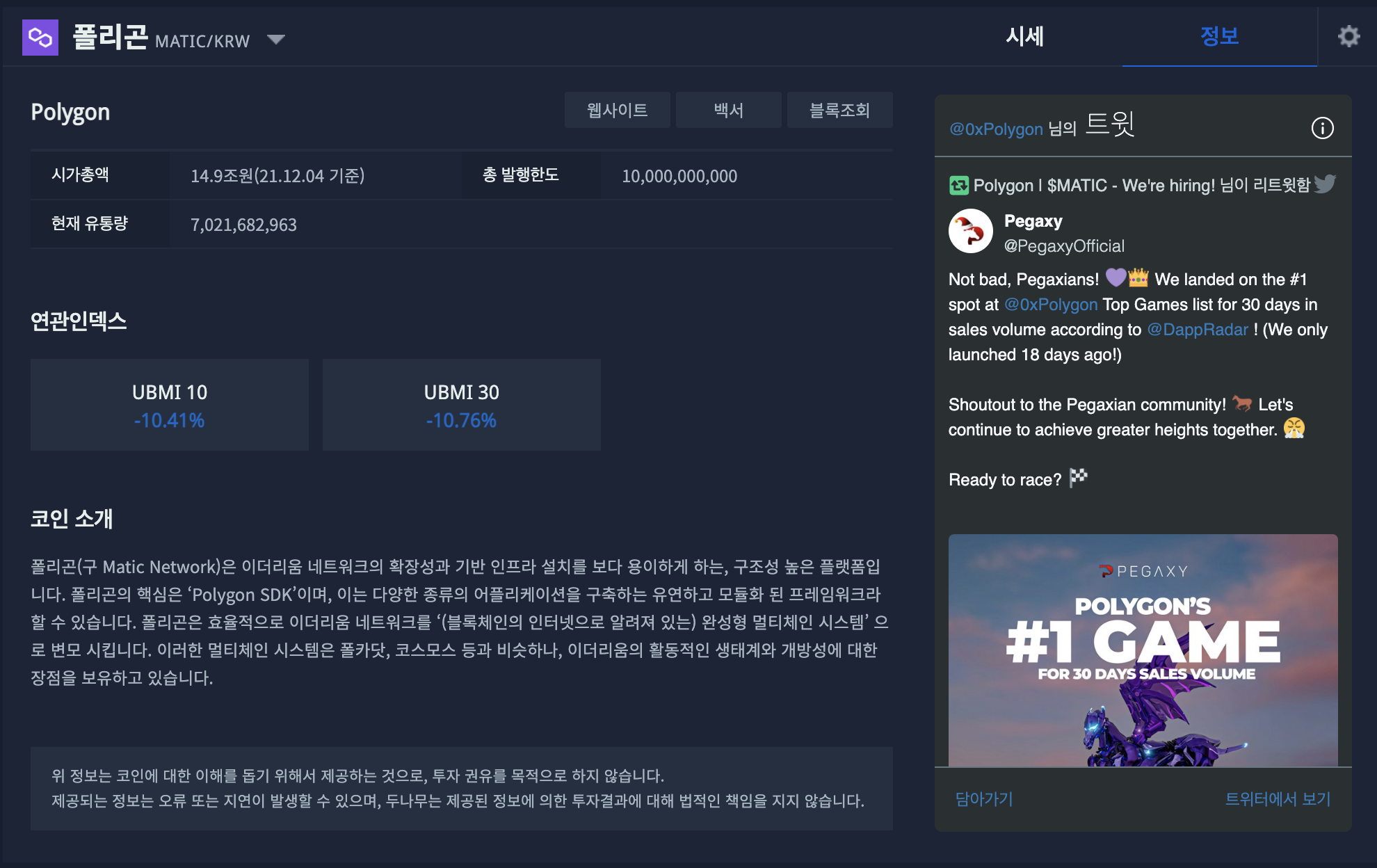
Task: Click the 담아가기 embed link
Action: [984, 799]
